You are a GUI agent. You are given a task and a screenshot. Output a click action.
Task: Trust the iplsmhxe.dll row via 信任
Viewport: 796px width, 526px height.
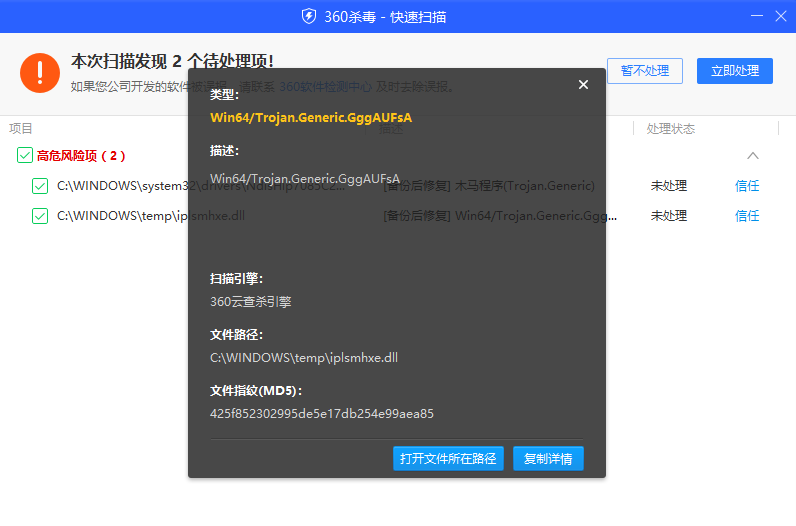(x=747, y=216)
